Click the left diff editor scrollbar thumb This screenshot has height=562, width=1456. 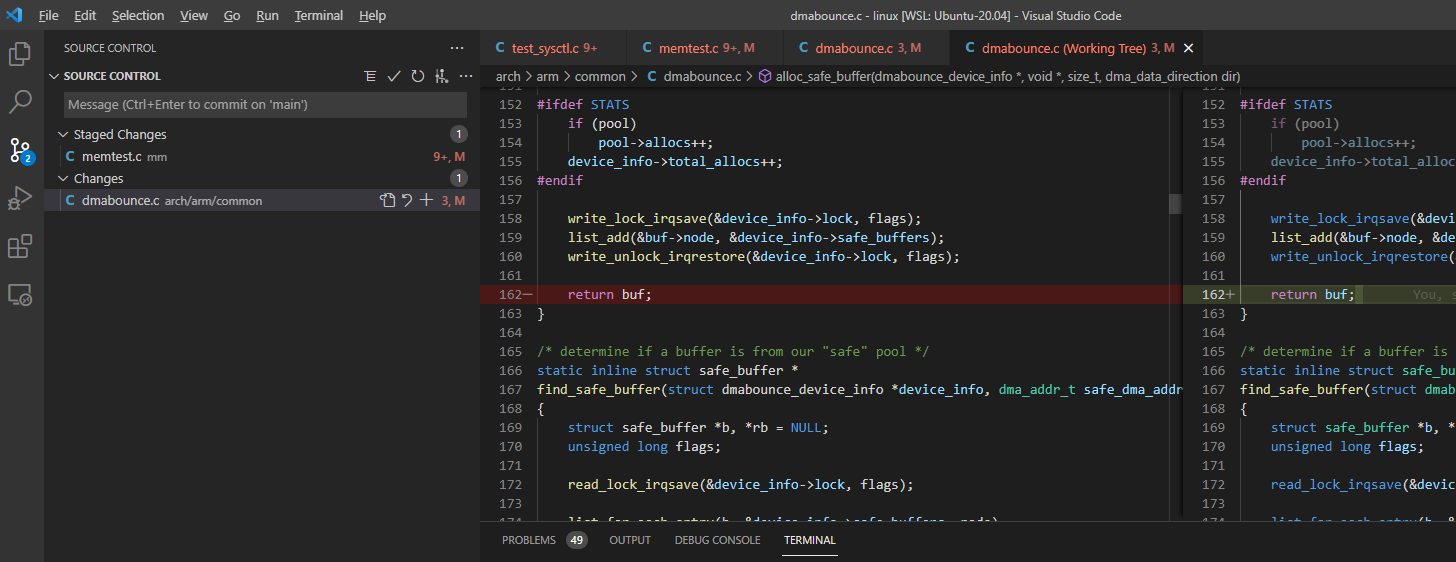tap(1175, 203)
